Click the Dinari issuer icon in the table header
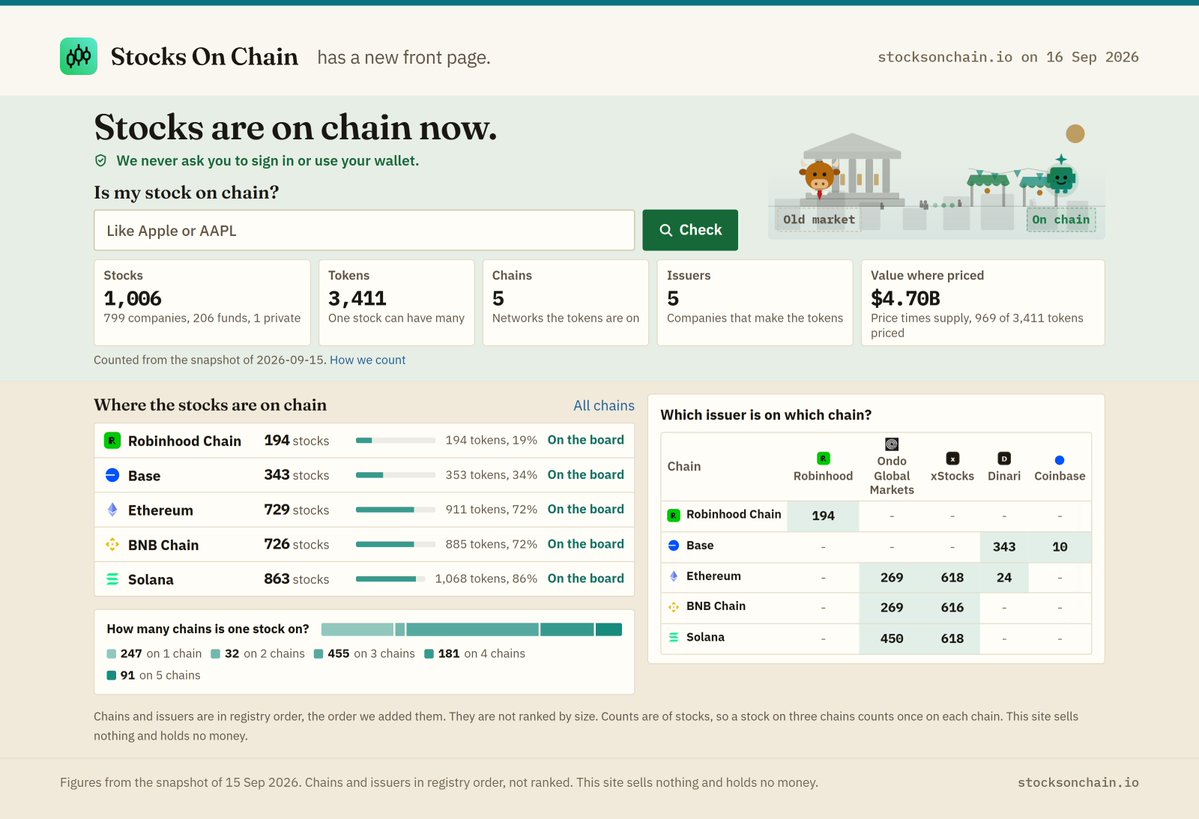The image size is (1199, 819). (1004, 458)
